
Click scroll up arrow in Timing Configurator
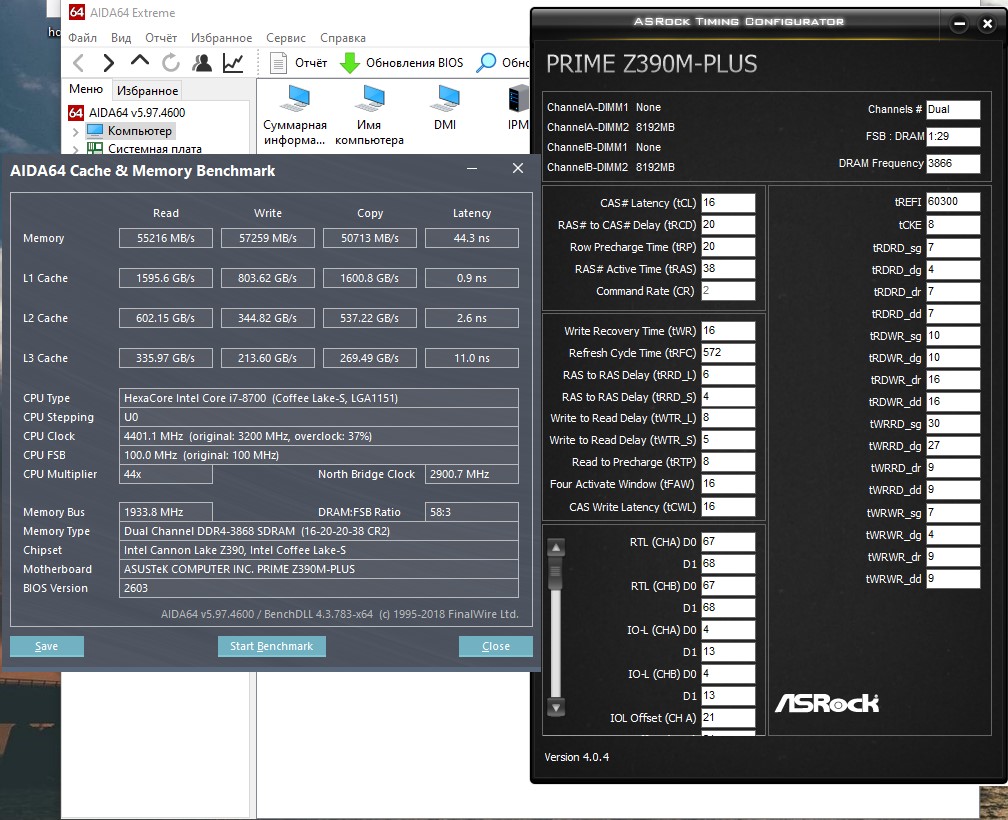[556, 548]
